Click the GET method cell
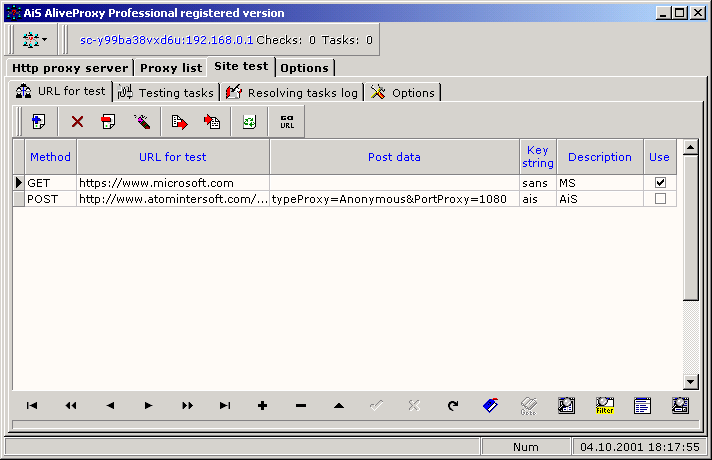The image size is (712, 460). (x=51, y=183)
